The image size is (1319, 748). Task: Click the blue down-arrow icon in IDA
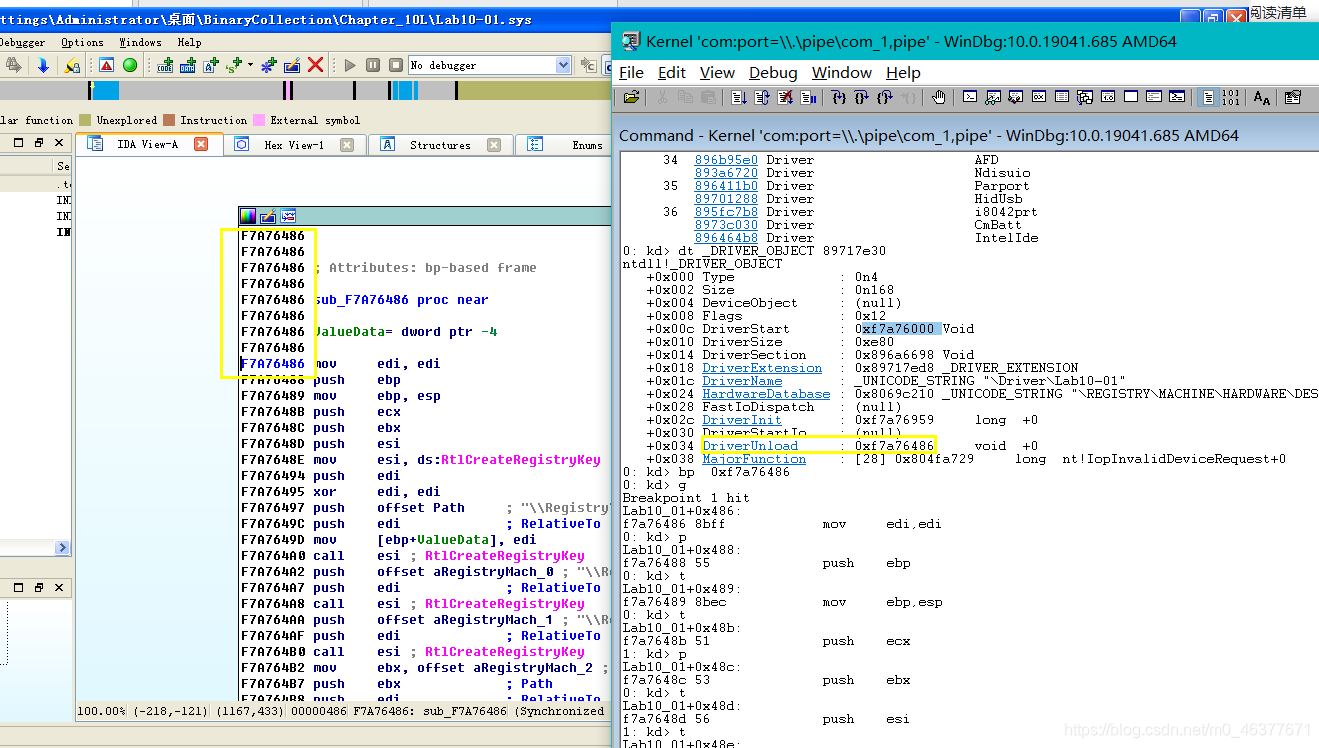tap(43, 65)
